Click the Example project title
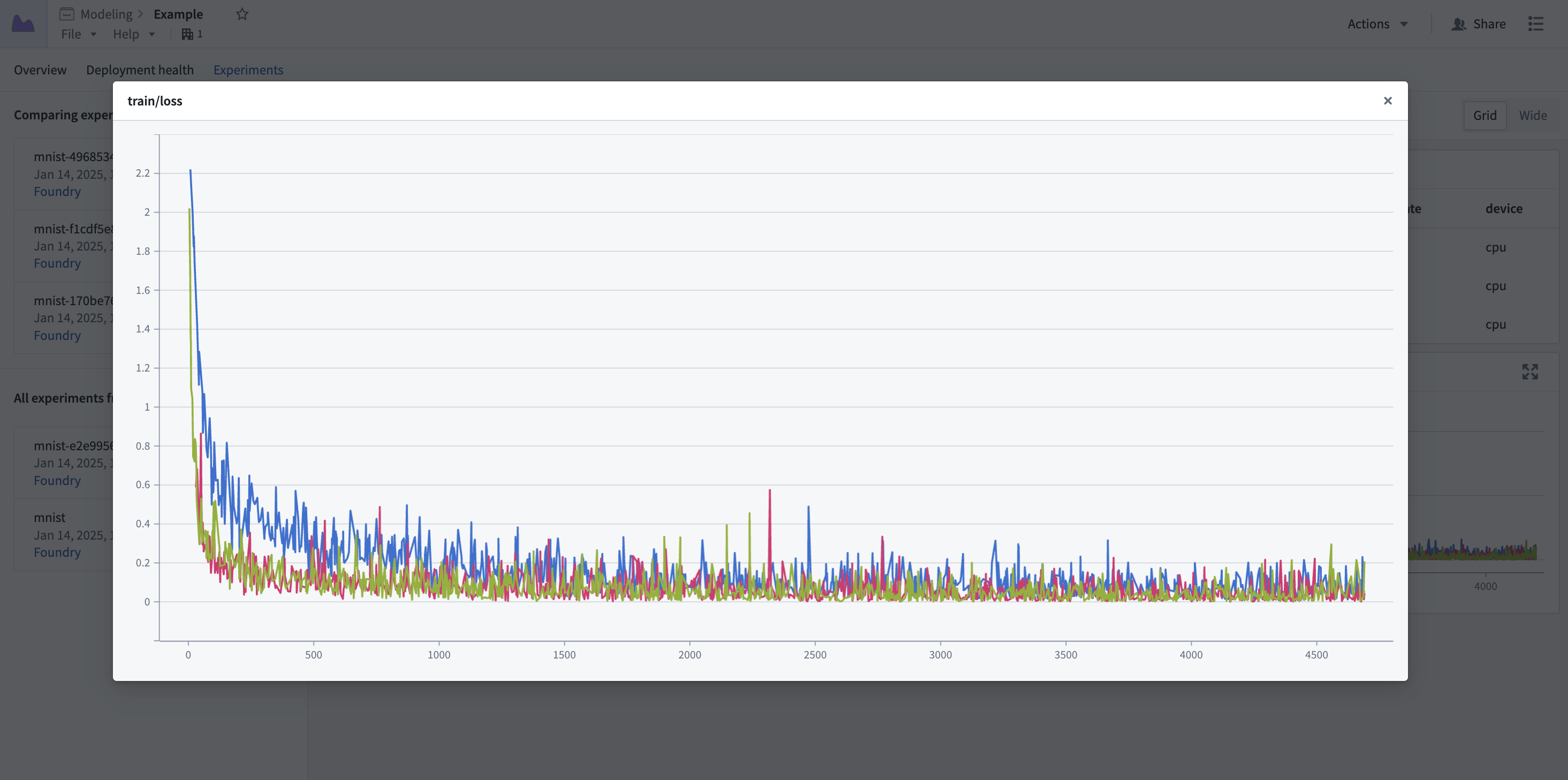The height and width of the screenshot is (780, 1568). (x=178, y=14)
